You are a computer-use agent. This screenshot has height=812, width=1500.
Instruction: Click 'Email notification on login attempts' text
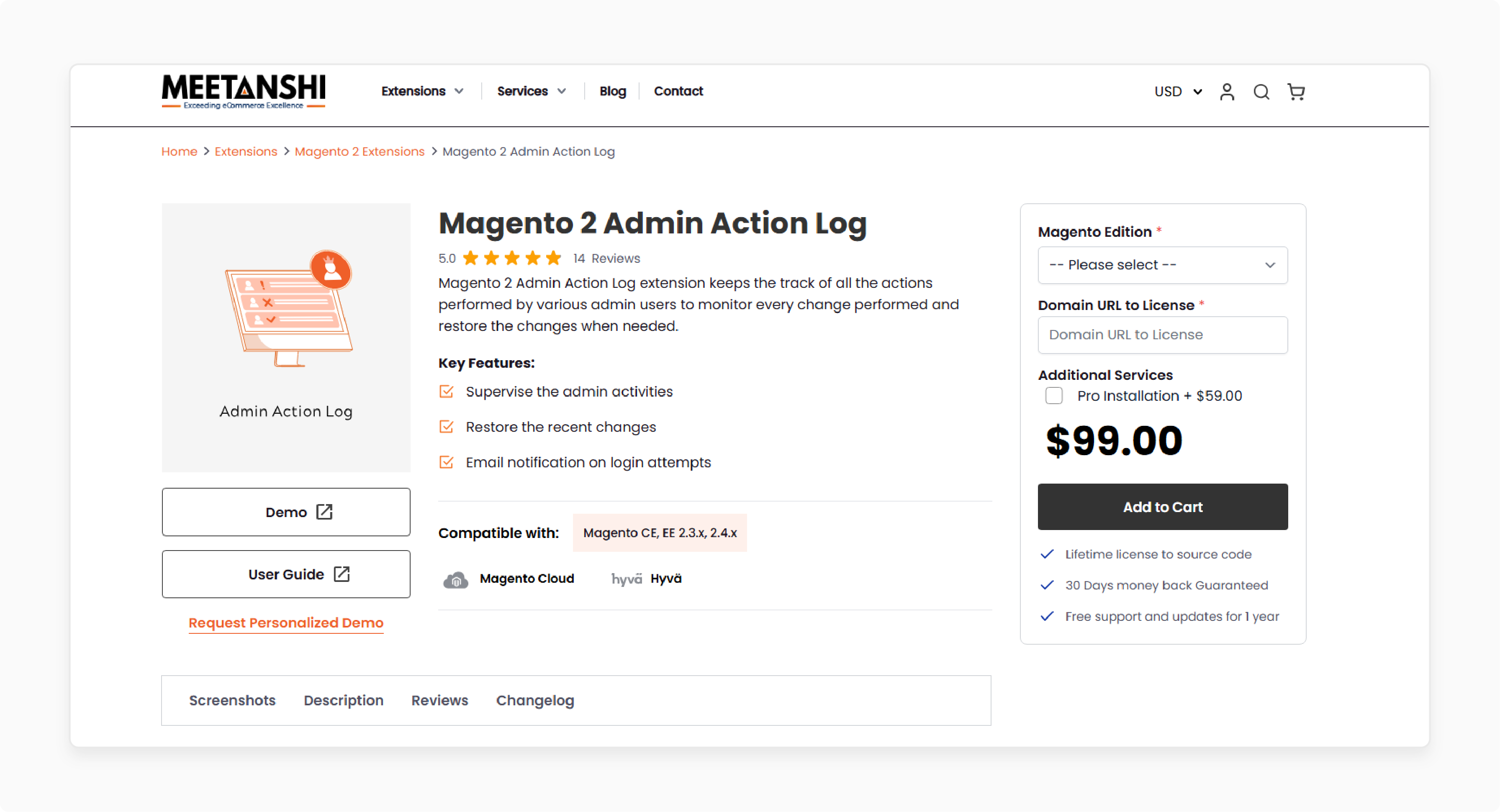[x=588, y=463]
